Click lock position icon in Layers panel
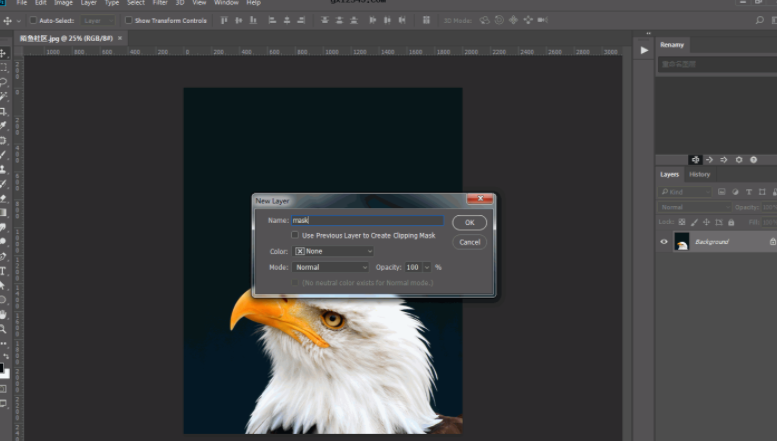777x441 pixels. point(706,222)
